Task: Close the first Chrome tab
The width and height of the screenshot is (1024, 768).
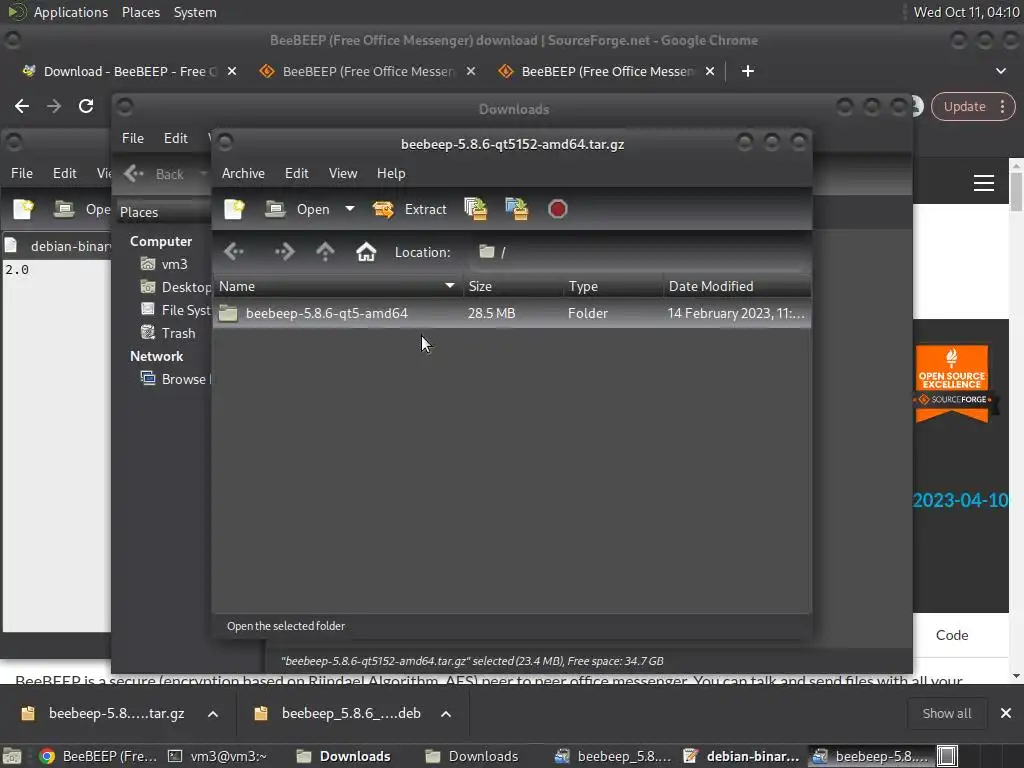Action: [232, 71]
